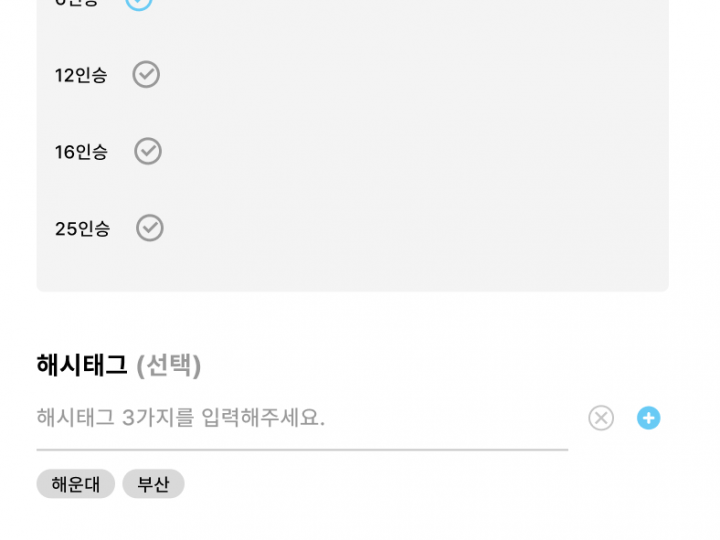Tap the cut-off seating label at top

tap(77, 2)
